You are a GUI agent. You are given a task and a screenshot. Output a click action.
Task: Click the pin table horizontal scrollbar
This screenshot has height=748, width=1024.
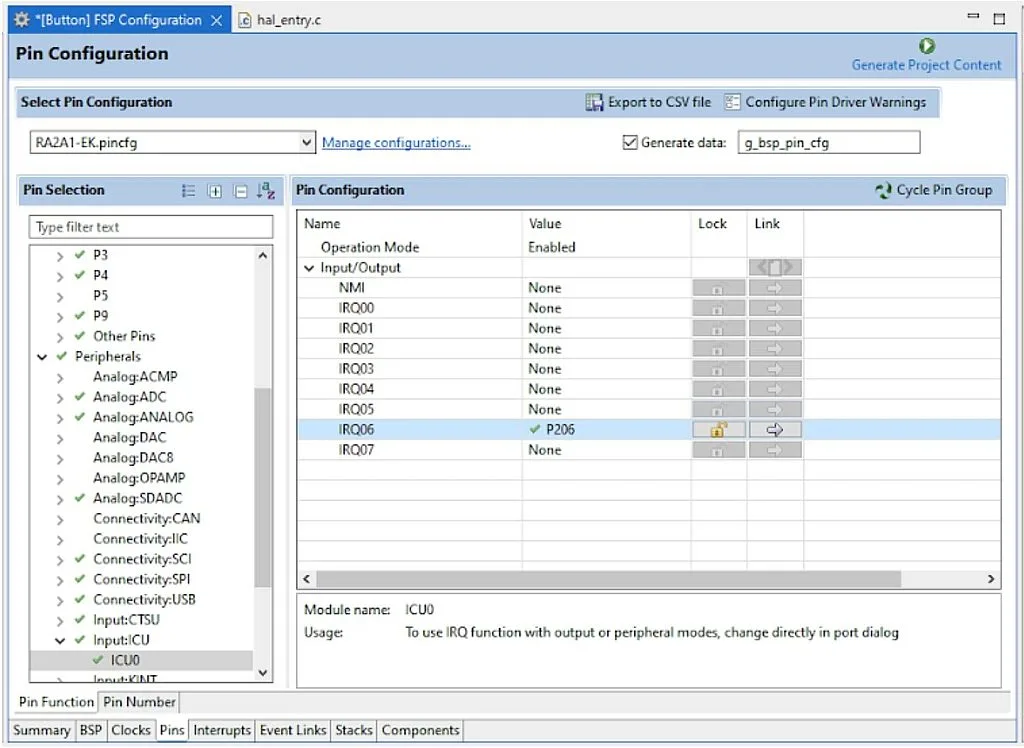click(610, 579)
